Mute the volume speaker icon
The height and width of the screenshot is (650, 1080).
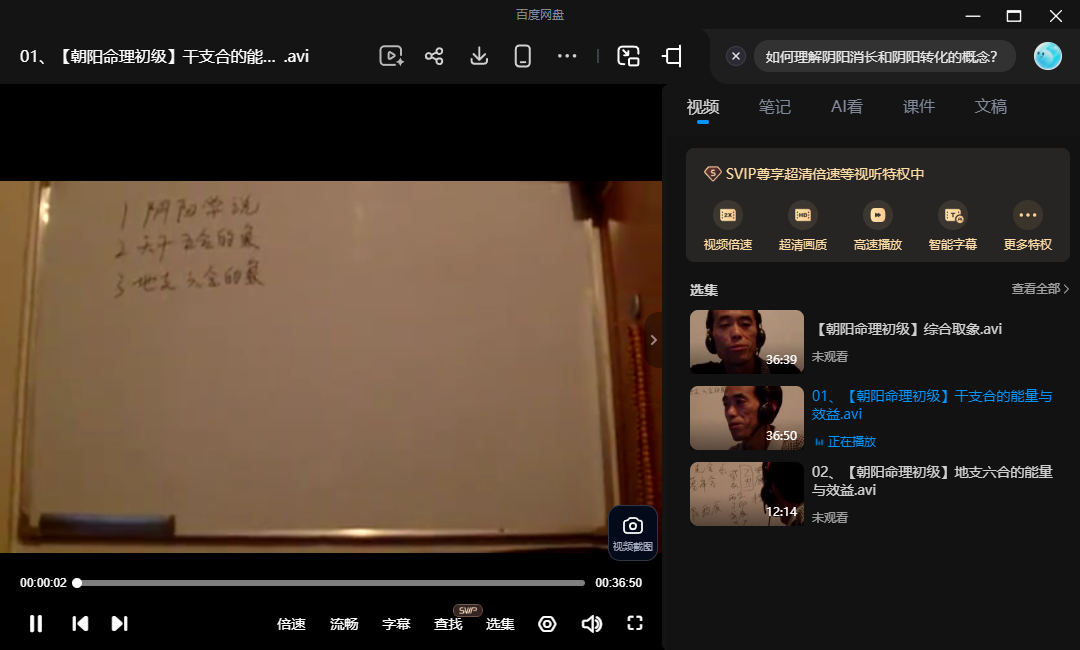592,624
